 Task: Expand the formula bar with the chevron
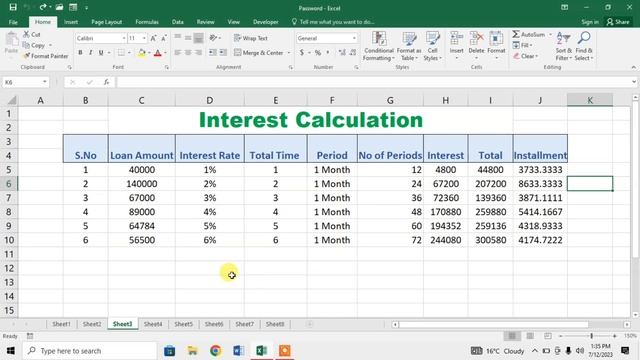tap(633, 82)
